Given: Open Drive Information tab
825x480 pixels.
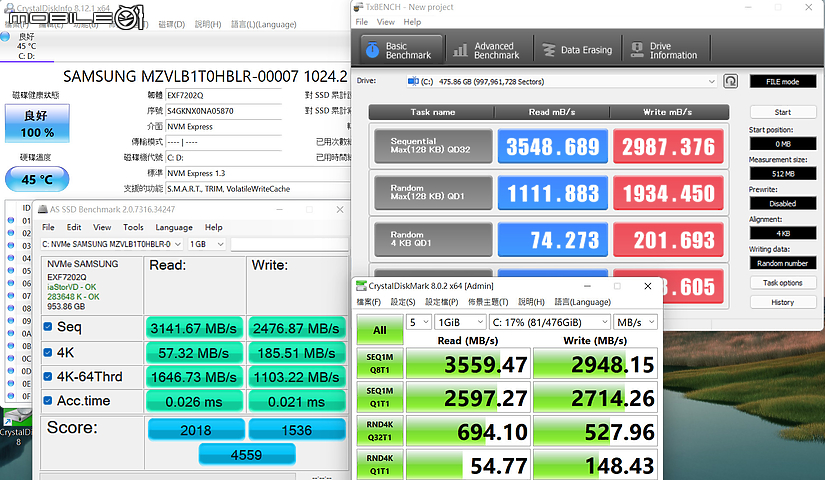Looking at the screenshot, I should (x=666, y=50).
